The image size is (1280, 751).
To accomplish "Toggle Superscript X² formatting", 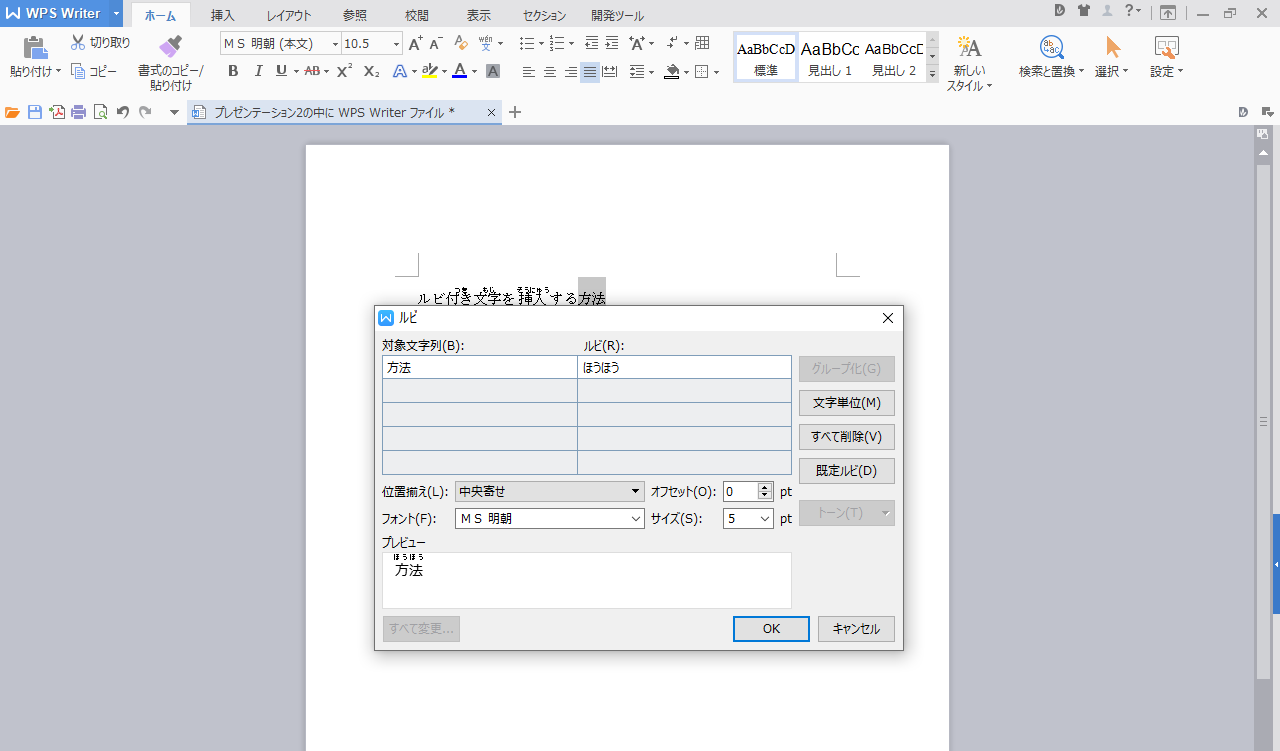I will click(x=344, y=71).
